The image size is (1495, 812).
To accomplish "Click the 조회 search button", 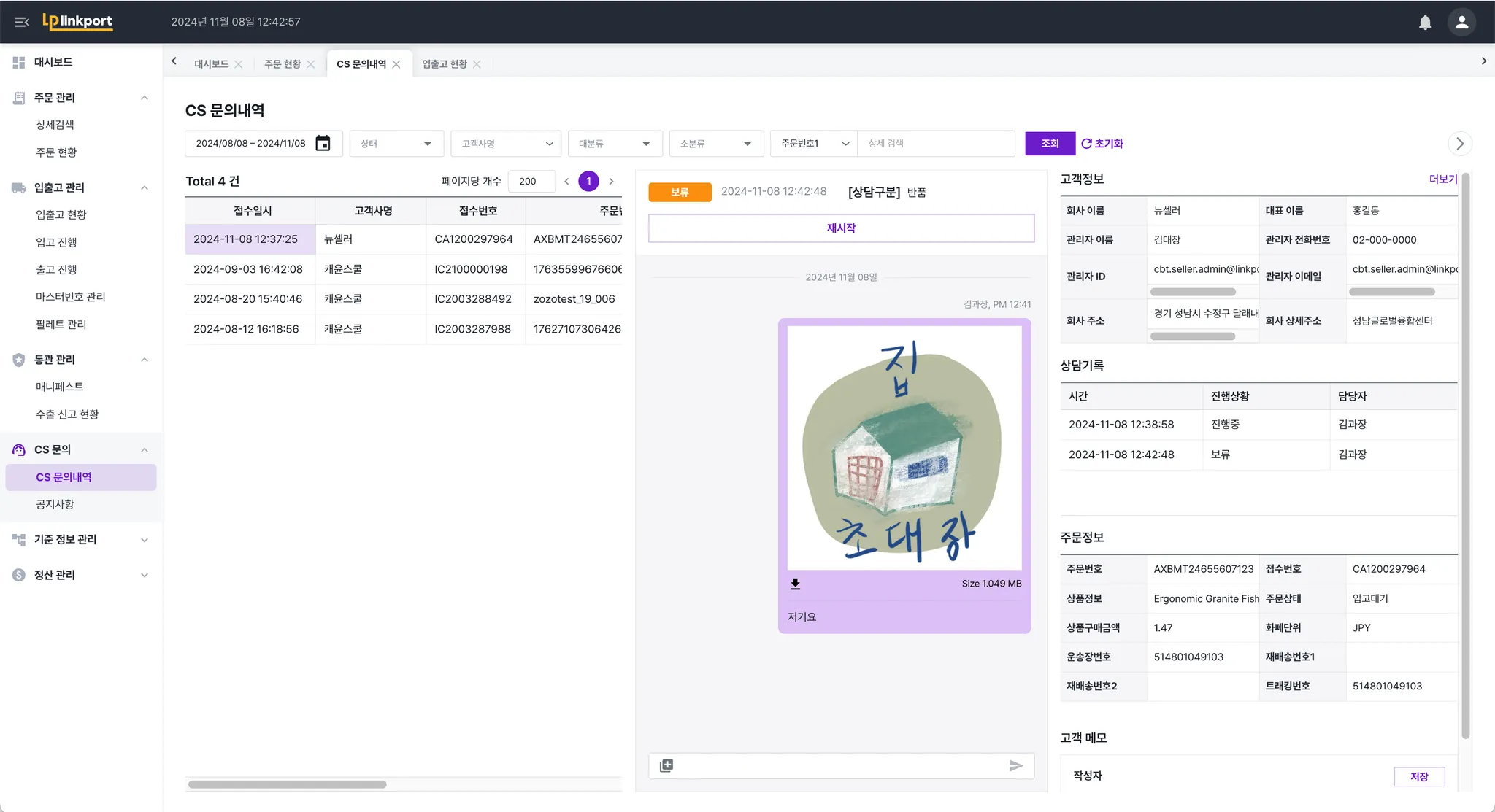I will (x=1050, y=144).
